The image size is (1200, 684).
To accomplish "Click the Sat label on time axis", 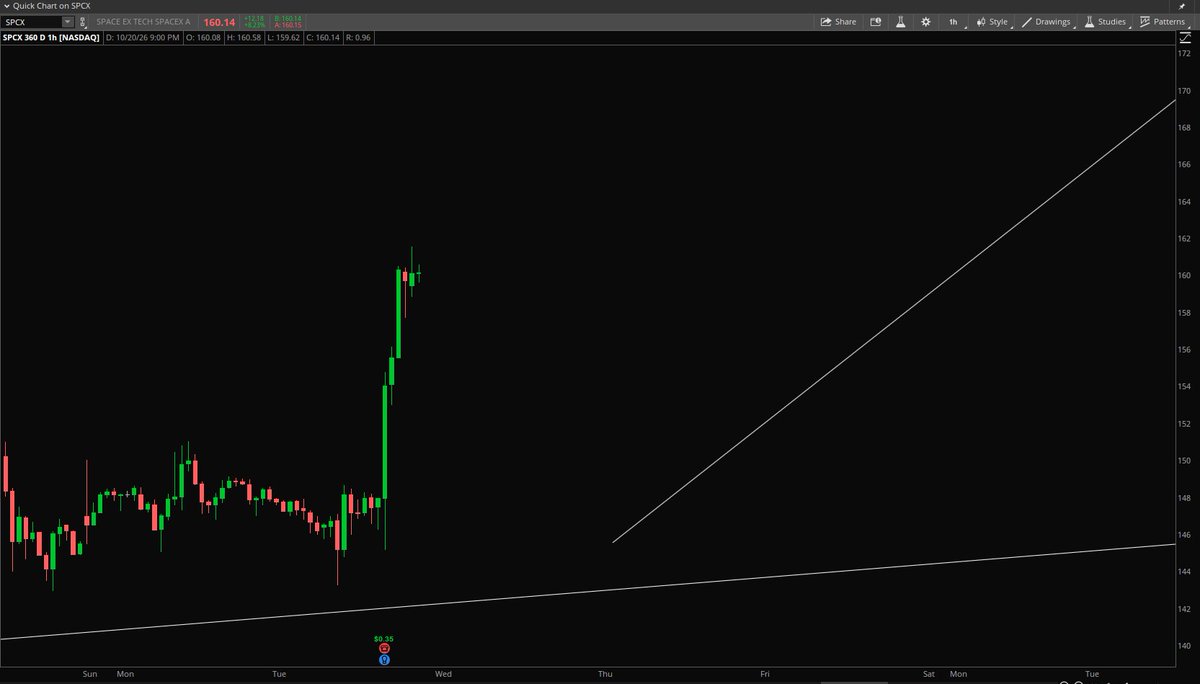I will pyautogui.click(x=928, y=674).
